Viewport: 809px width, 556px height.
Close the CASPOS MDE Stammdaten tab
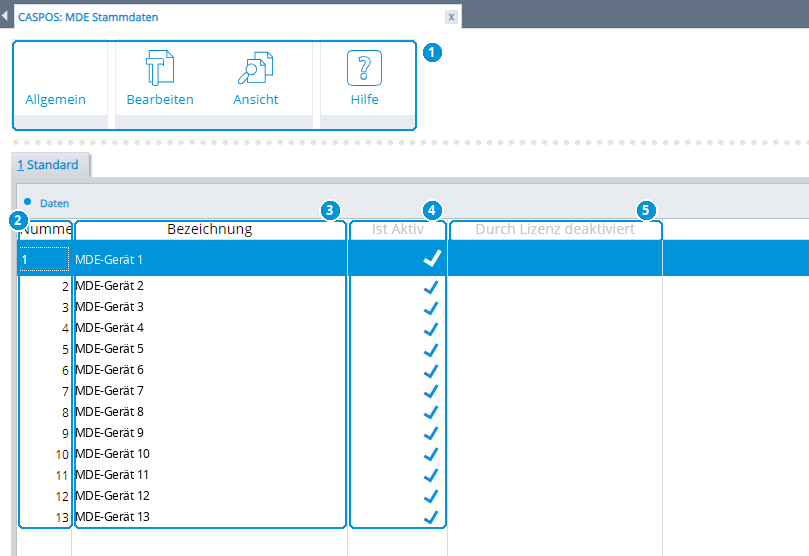click(451, 17)
